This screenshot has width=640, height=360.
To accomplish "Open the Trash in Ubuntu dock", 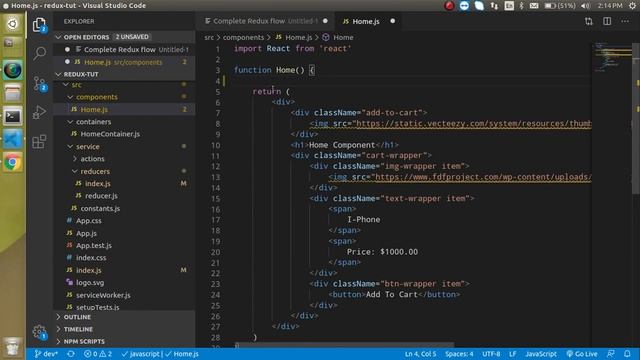I will pyautogui.click(x=13, y=348).
